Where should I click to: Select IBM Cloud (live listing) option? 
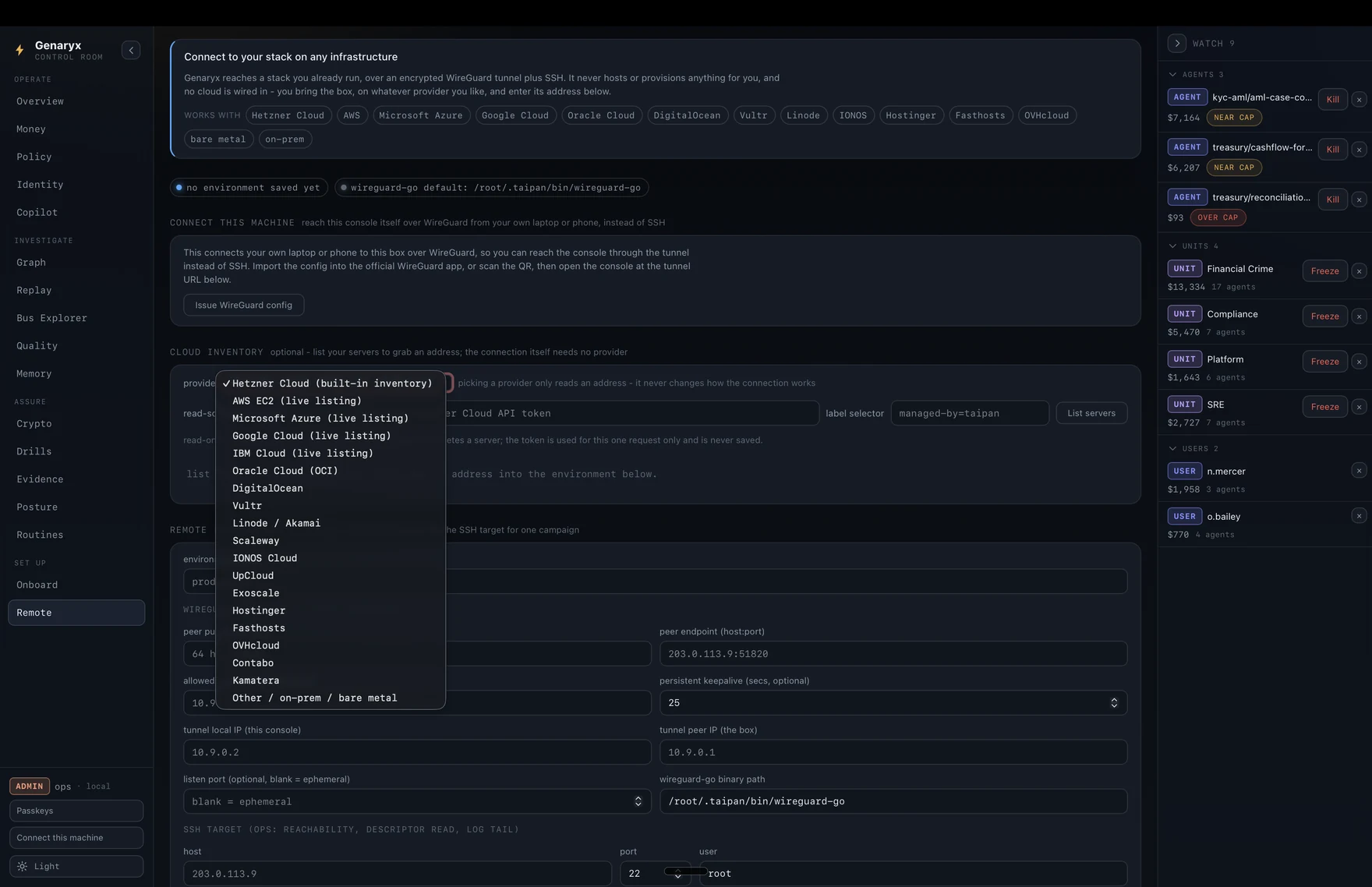click(x=331, y=453)
